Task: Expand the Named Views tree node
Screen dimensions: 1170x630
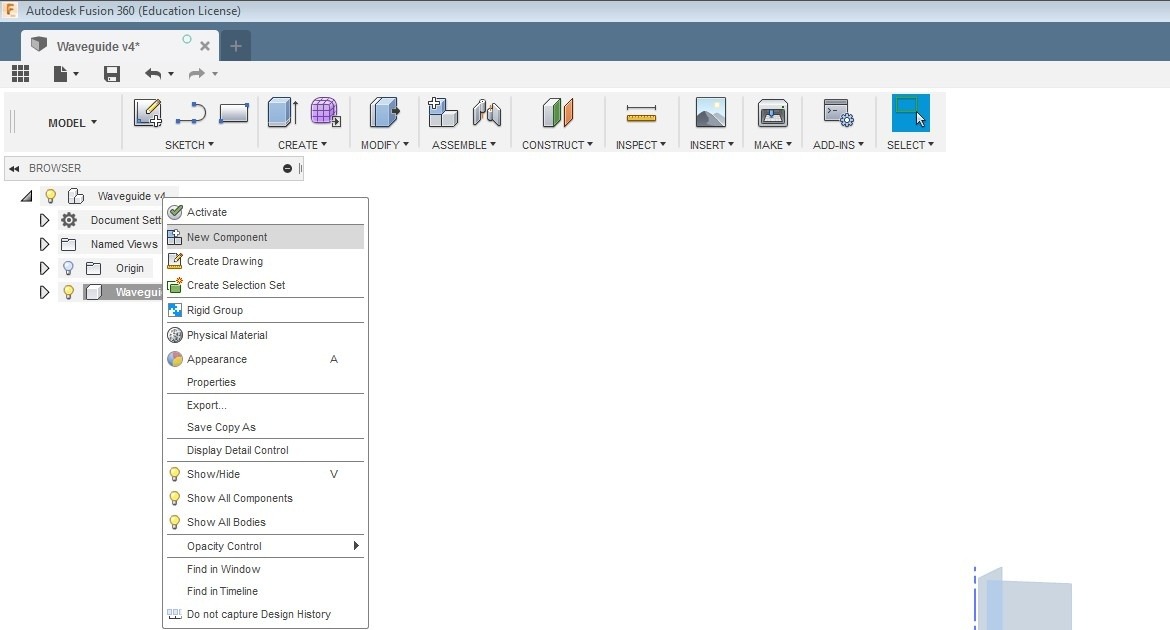Action: coord(44,244)
